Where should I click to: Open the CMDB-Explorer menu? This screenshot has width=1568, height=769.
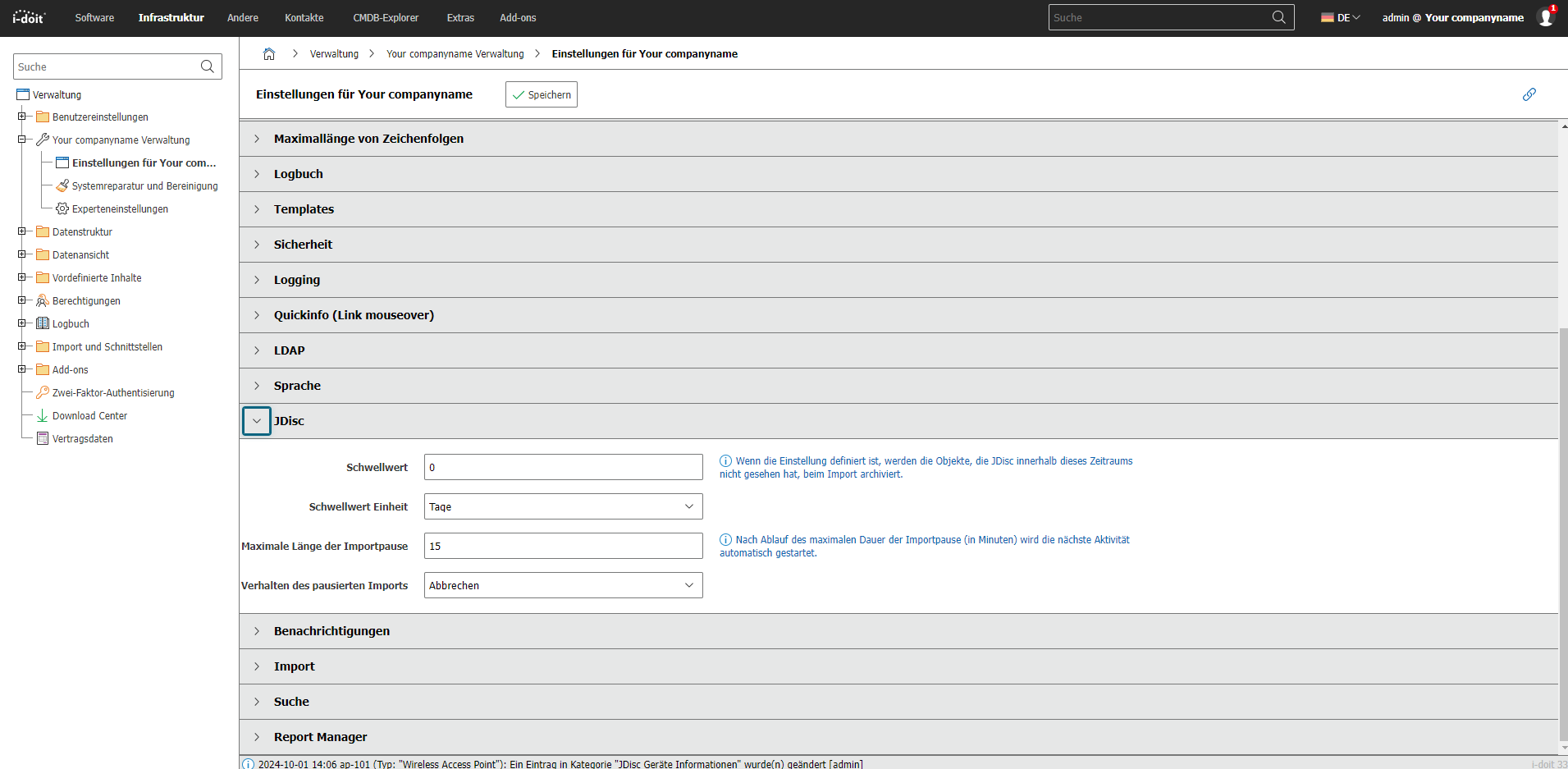[386, 17]
